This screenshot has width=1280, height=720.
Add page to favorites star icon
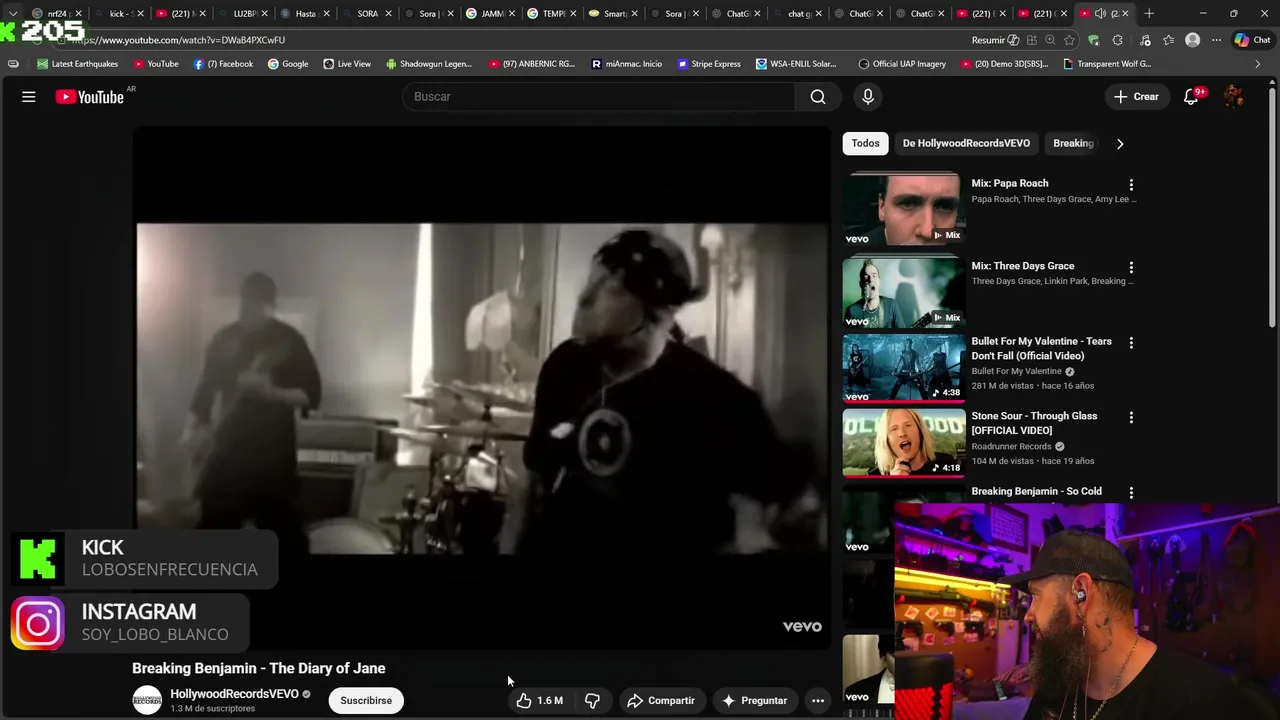pyautogui.click(x=1069, y=40)
